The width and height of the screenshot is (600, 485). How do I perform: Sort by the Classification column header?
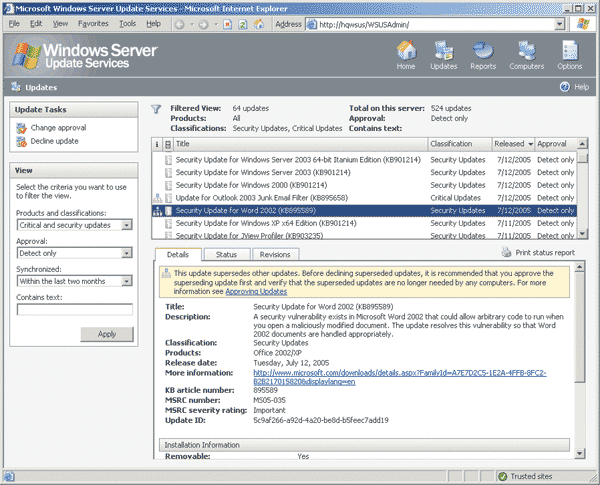pyautogui.click(x=460, y=144)
